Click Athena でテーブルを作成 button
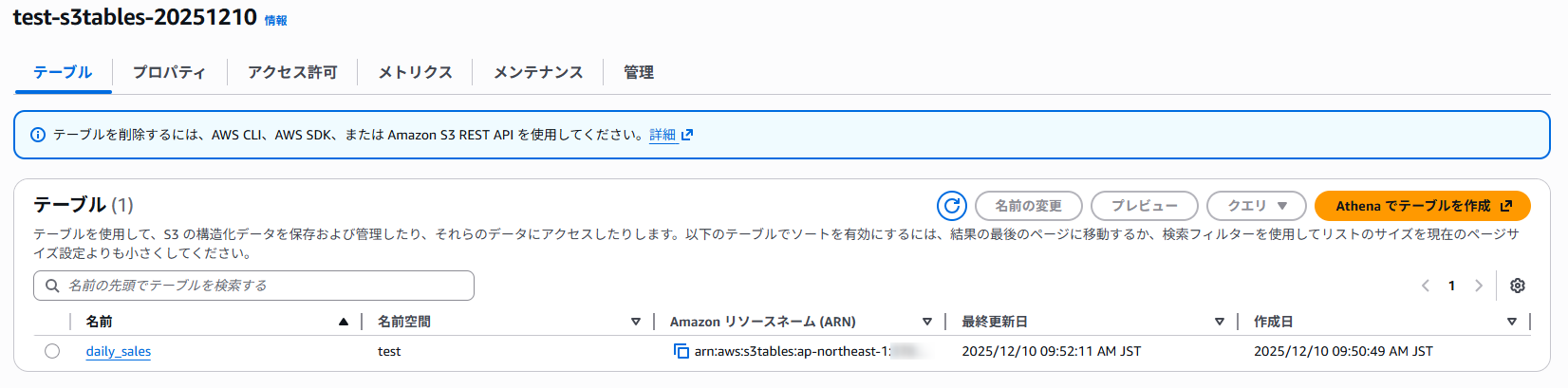Screen dimensions: 1568x388 [1423, 206]
